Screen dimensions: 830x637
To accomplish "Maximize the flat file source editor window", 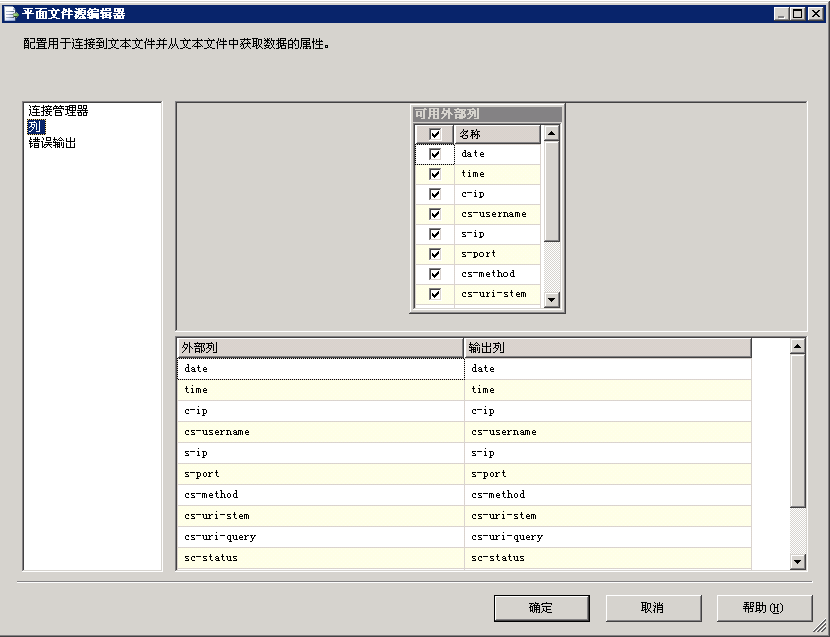I will click(x=797, y=14).
